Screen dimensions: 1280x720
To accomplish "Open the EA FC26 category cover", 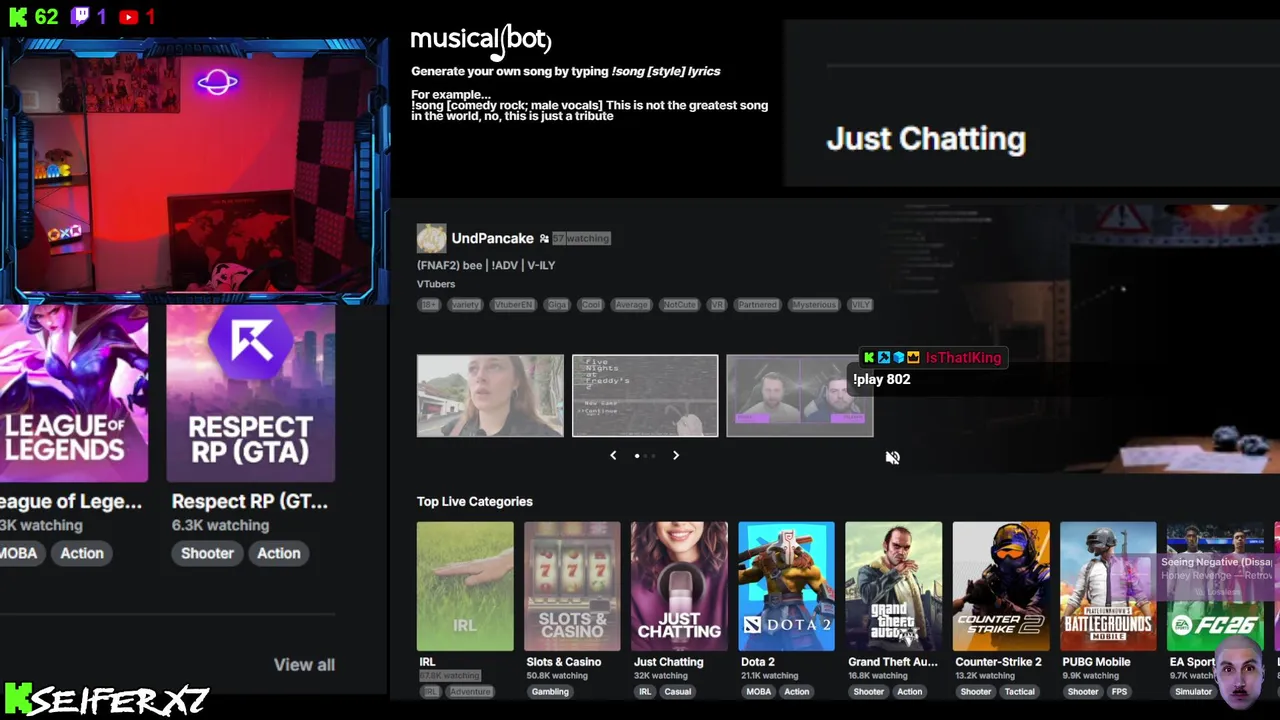I will (1215, 586).
